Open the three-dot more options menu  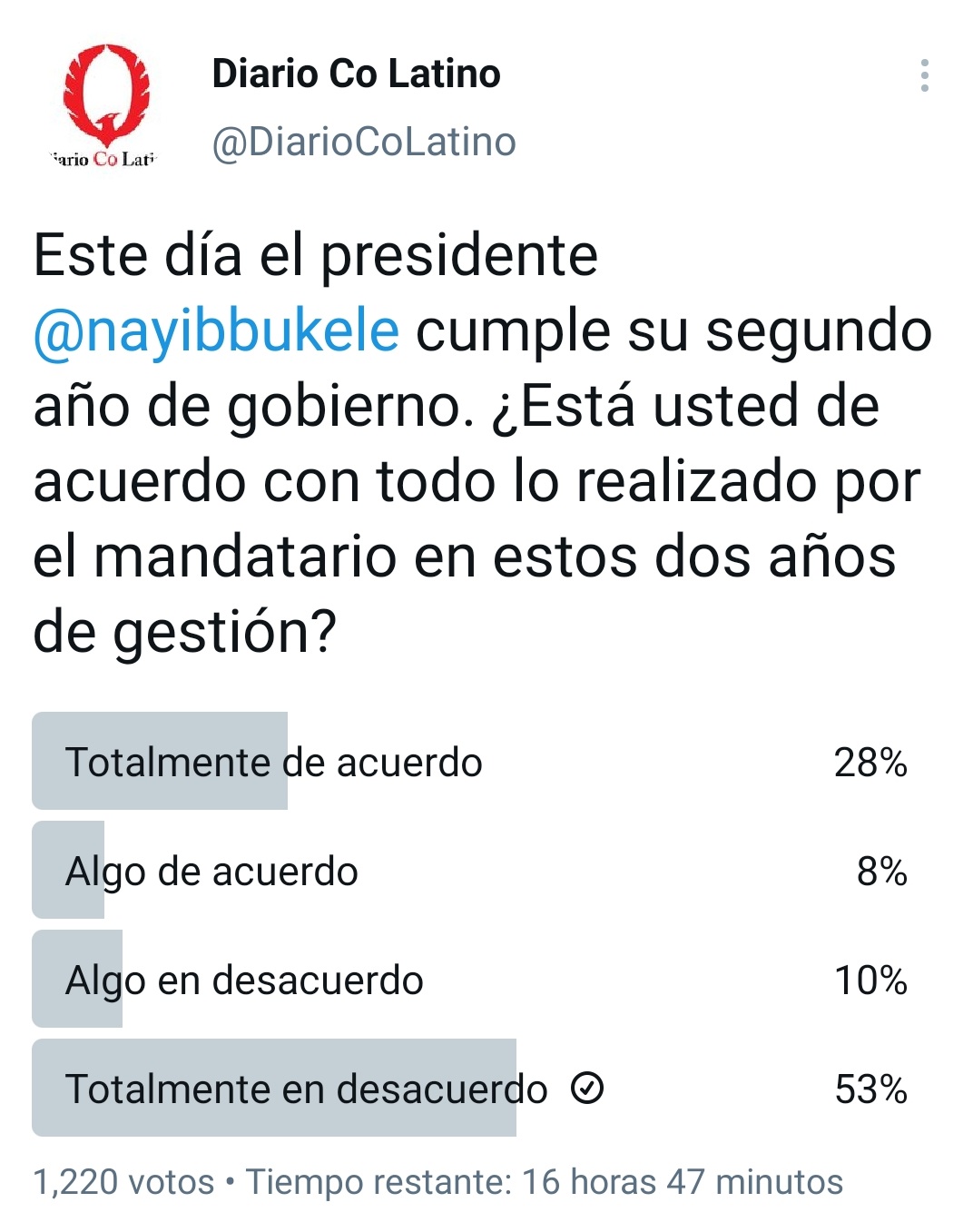(x=924, y=75)
